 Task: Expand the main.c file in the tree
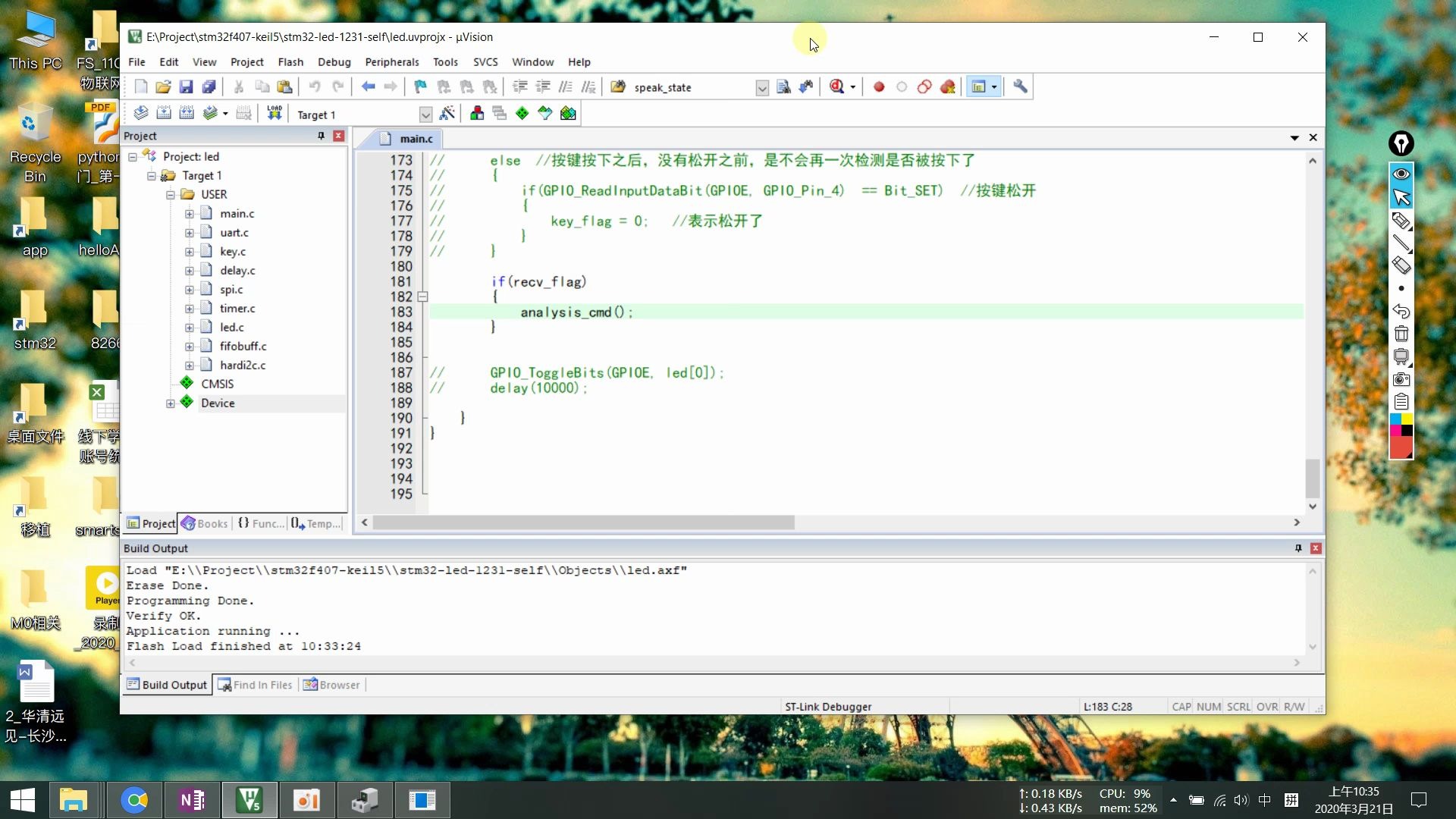coord(189,214)
